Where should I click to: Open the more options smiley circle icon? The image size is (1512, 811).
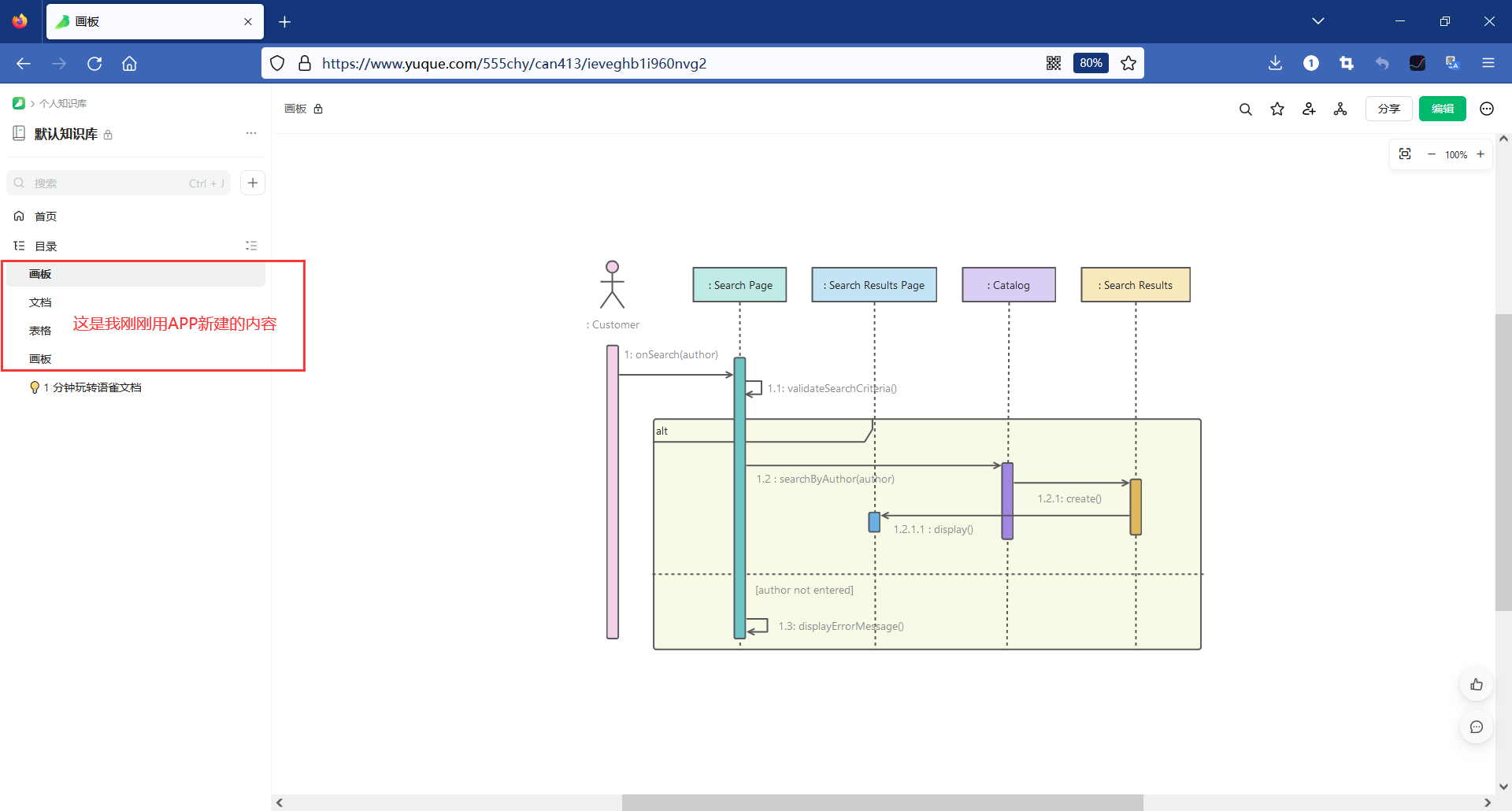tap(1487, 109)
